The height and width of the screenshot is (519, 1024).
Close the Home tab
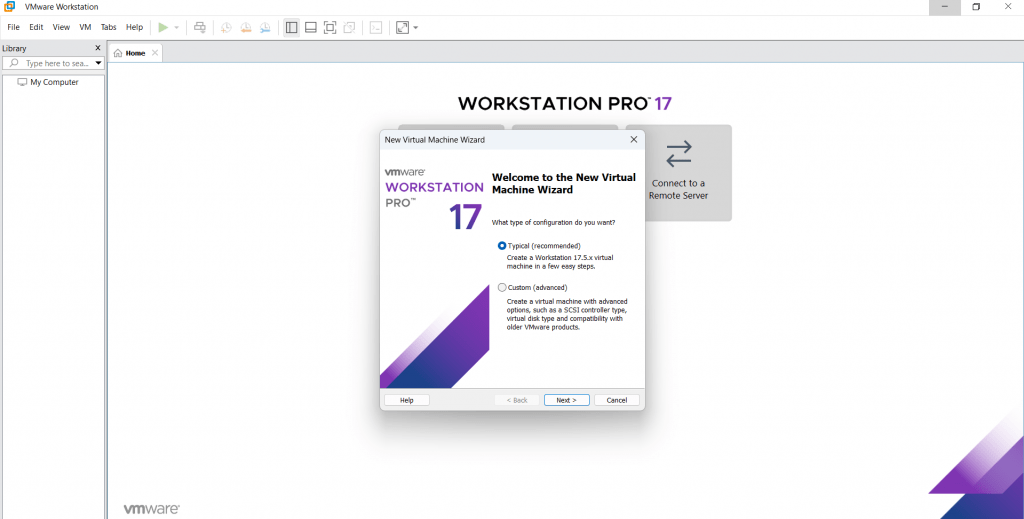(x=155, y=53)
